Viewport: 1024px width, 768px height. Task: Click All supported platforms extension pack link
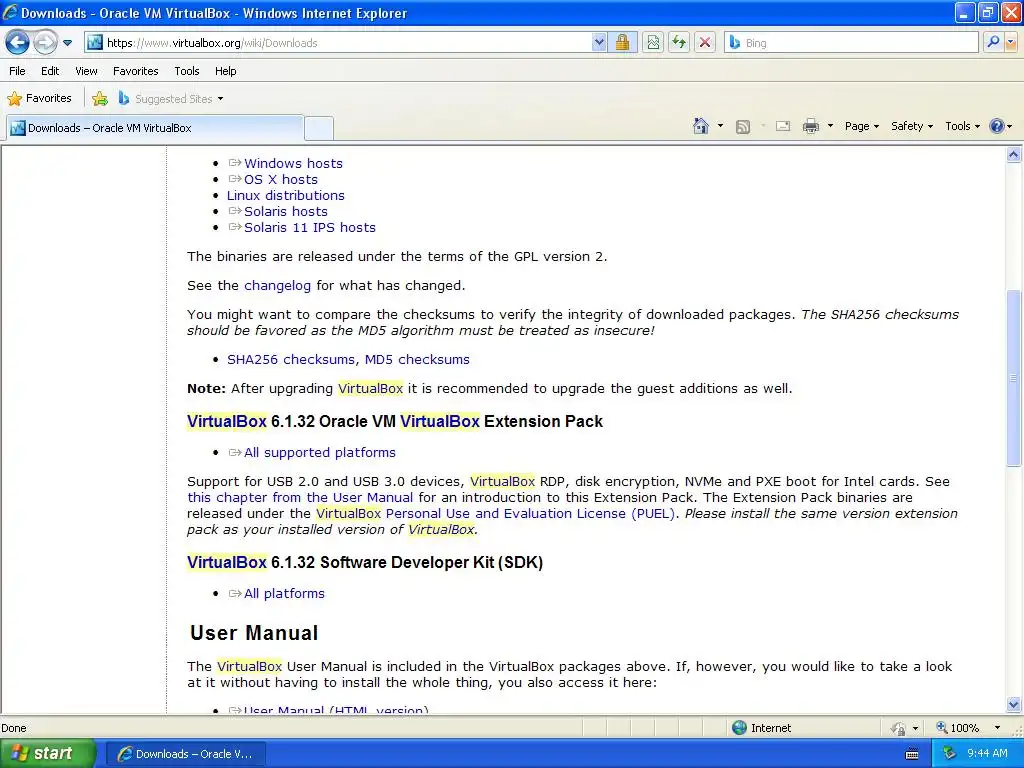click(319, 453)
